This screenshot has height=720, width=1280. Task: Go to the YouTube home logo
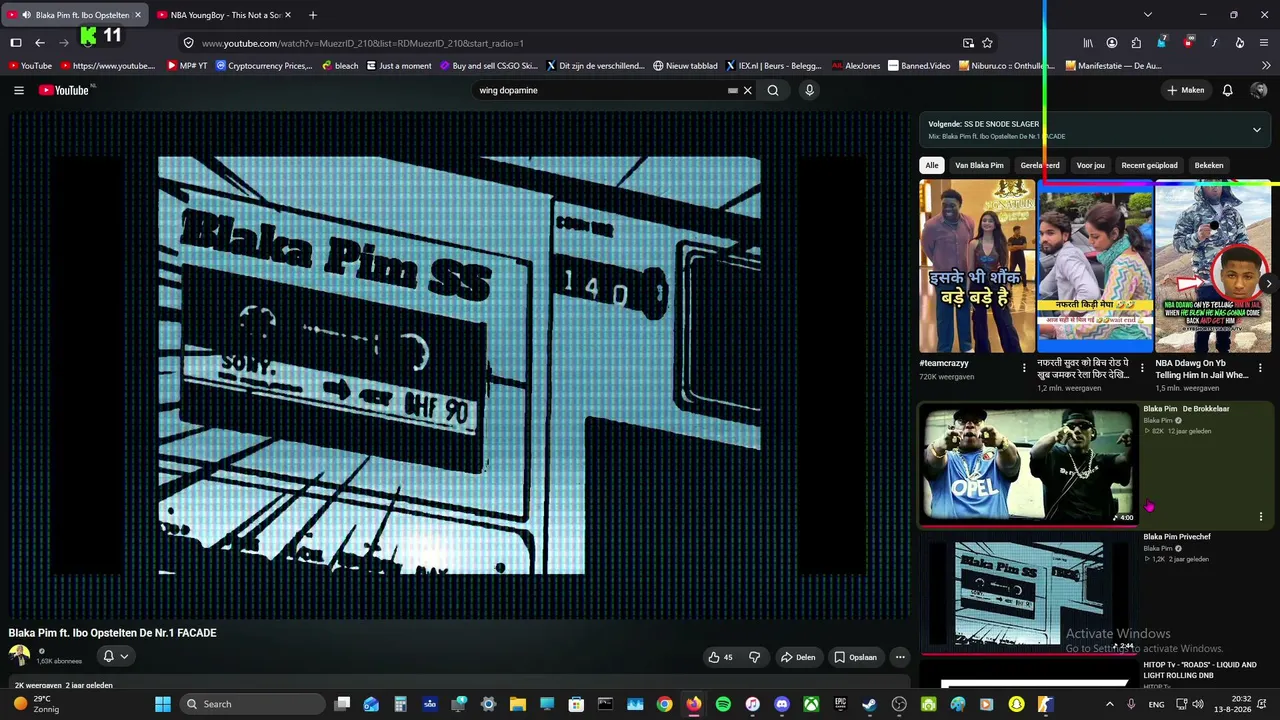coord(66,90)
